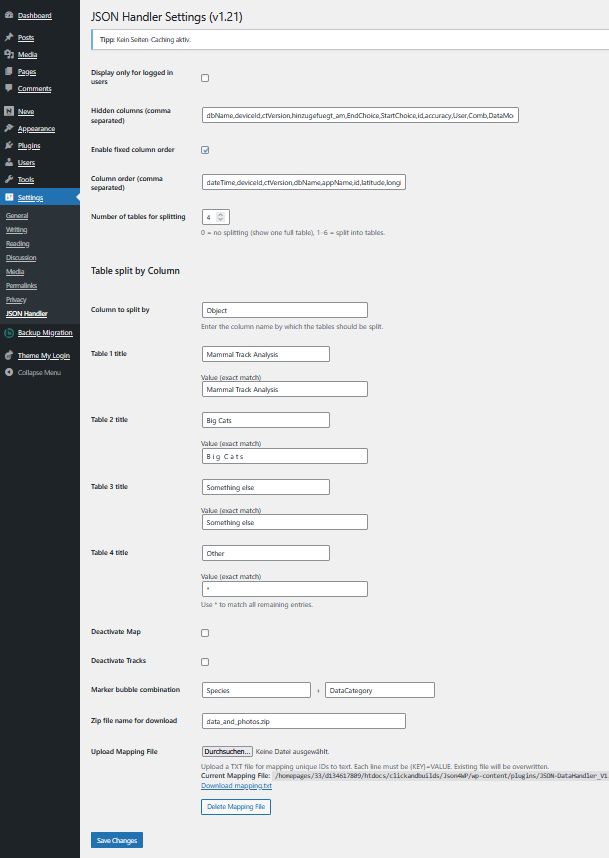Tick the Deactivate Map checkbox
This screenshot has width=609, height=858.
205,633
